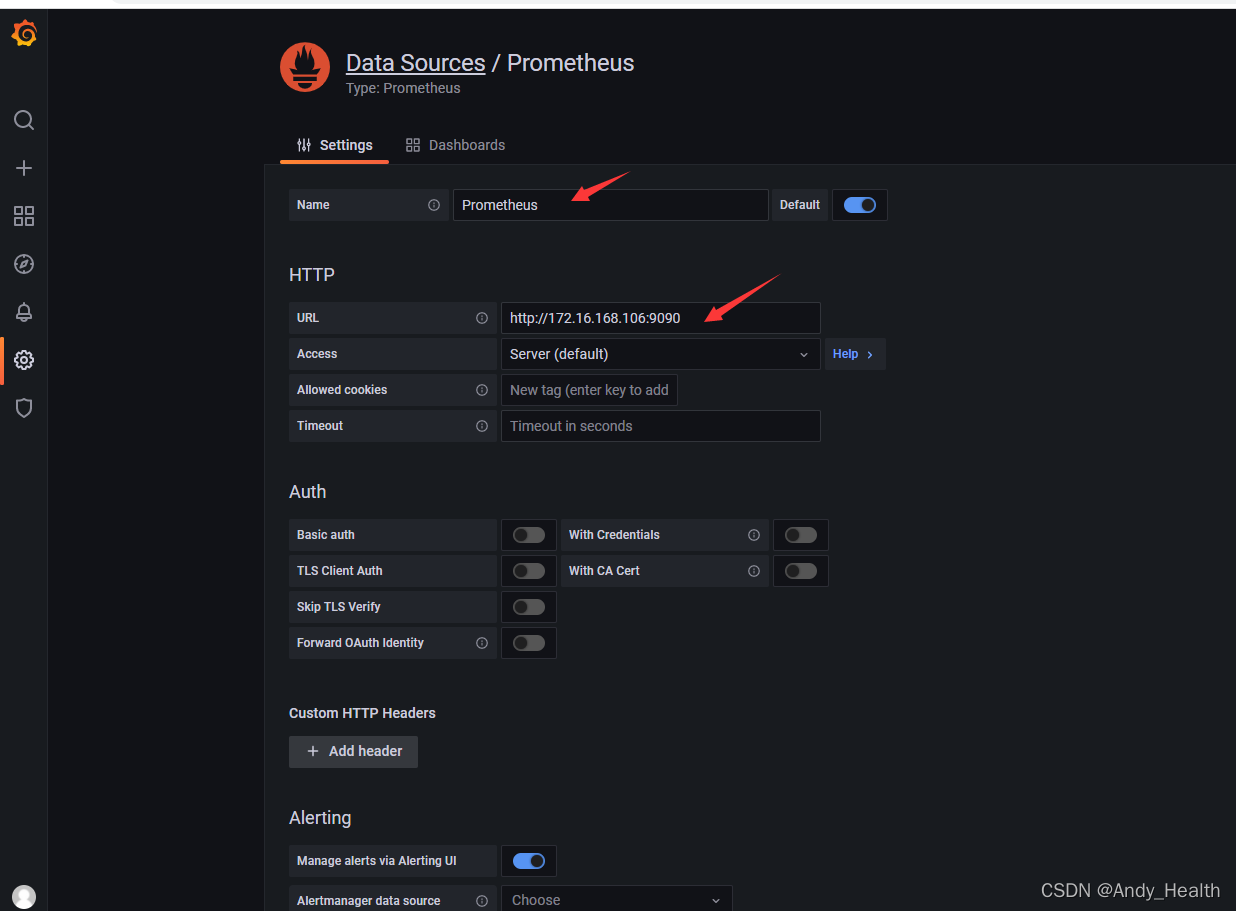Click the 'Basic auth' label

coord(326,535)
